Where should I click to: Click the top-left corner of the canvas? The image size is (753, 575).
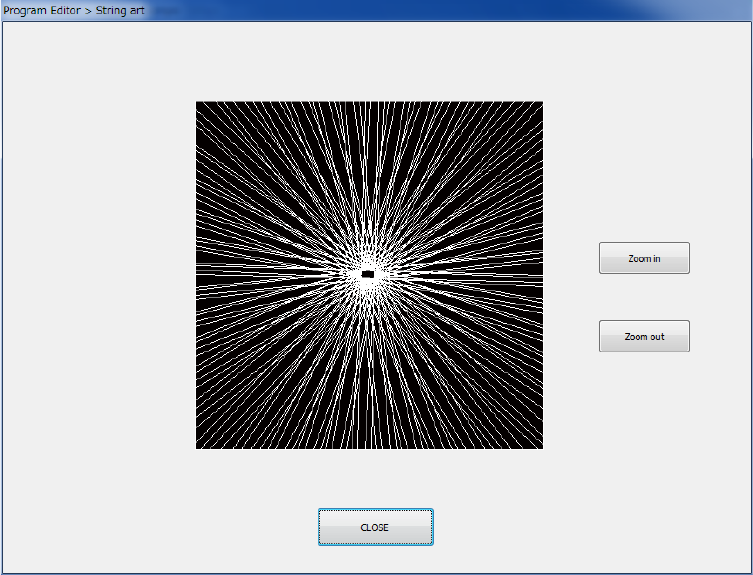coord(198,104)
